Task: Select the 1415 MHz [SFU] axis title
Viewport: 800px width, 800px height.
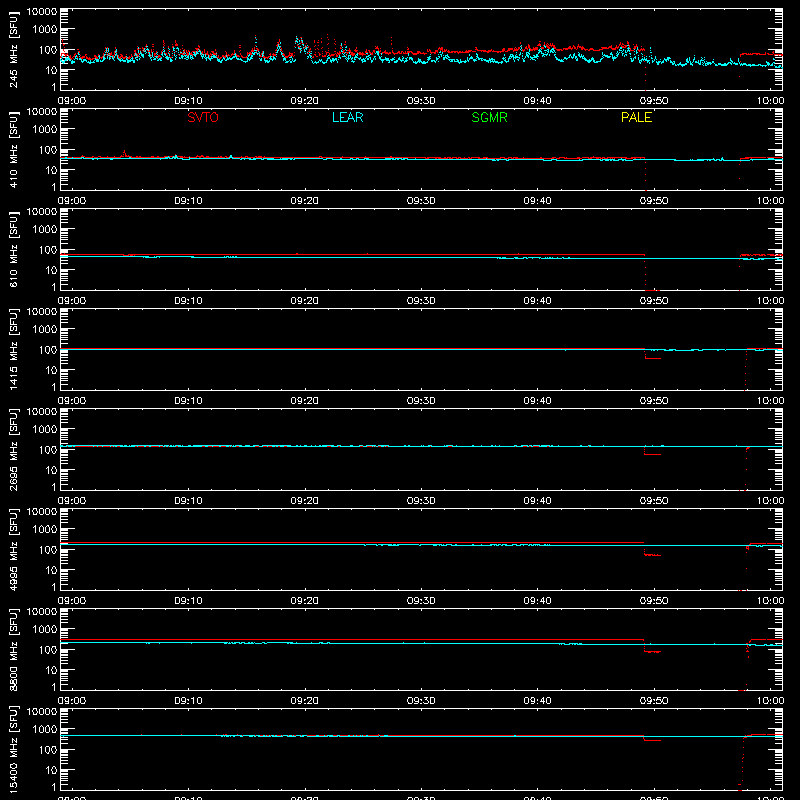Action: click(x=13, y=349)
